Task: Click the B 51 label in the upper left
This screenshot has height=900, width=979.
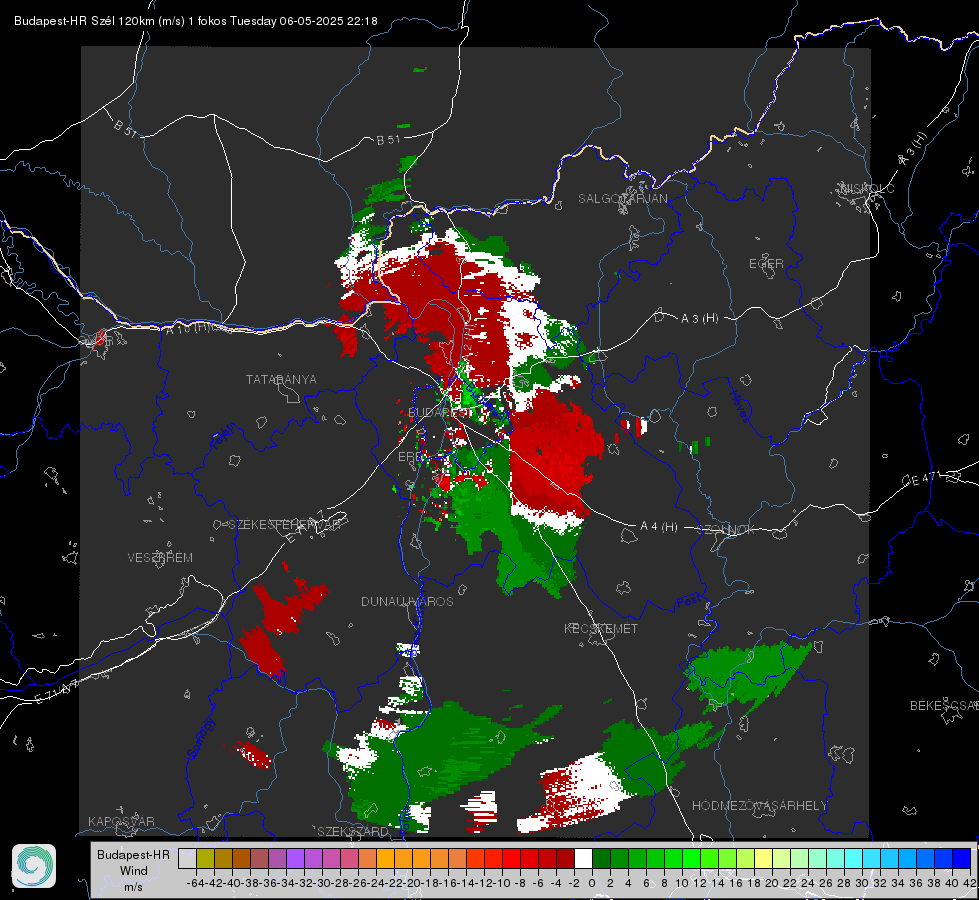Action: [x=125, y=128]
